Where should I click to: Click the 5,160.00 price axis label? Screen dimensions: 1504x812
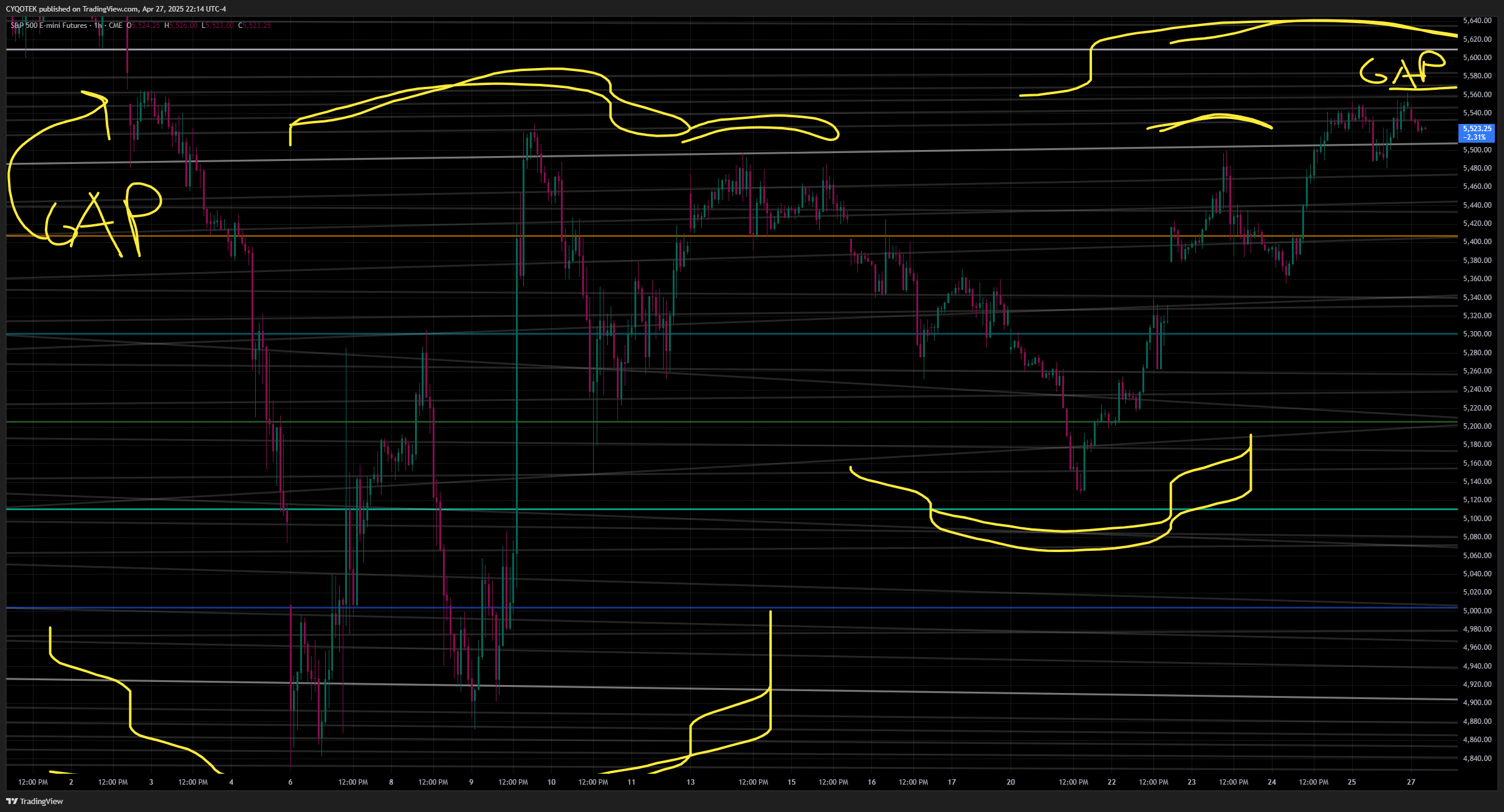1477,463
